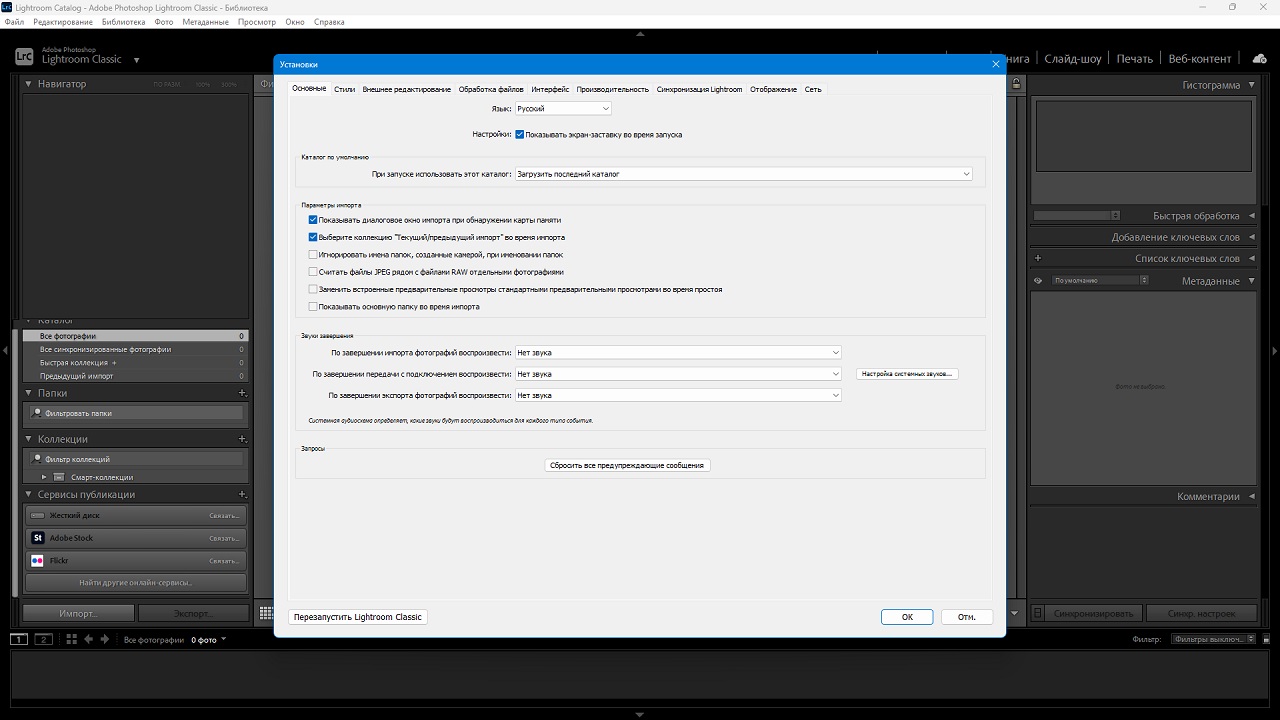Click Сбросить все предупреждающие сообщения button
This screenshot has width=1280, height=720.
click(x=627, y=465)
